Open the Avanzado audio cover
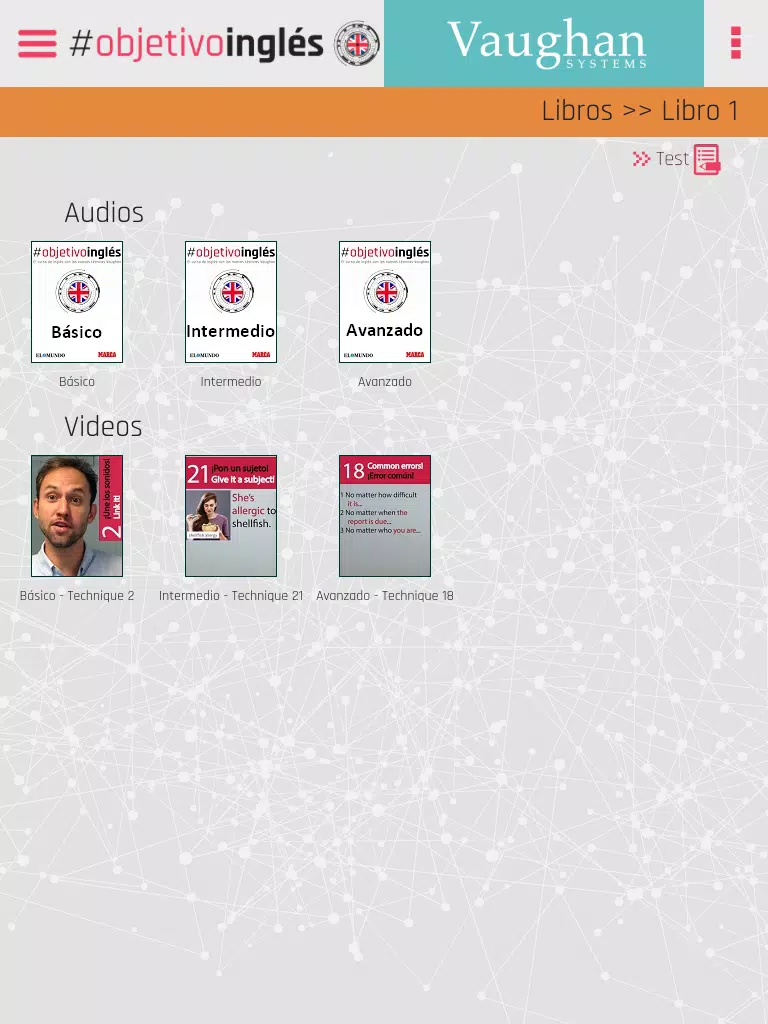Screen dimensions: 768x1024 385,302
